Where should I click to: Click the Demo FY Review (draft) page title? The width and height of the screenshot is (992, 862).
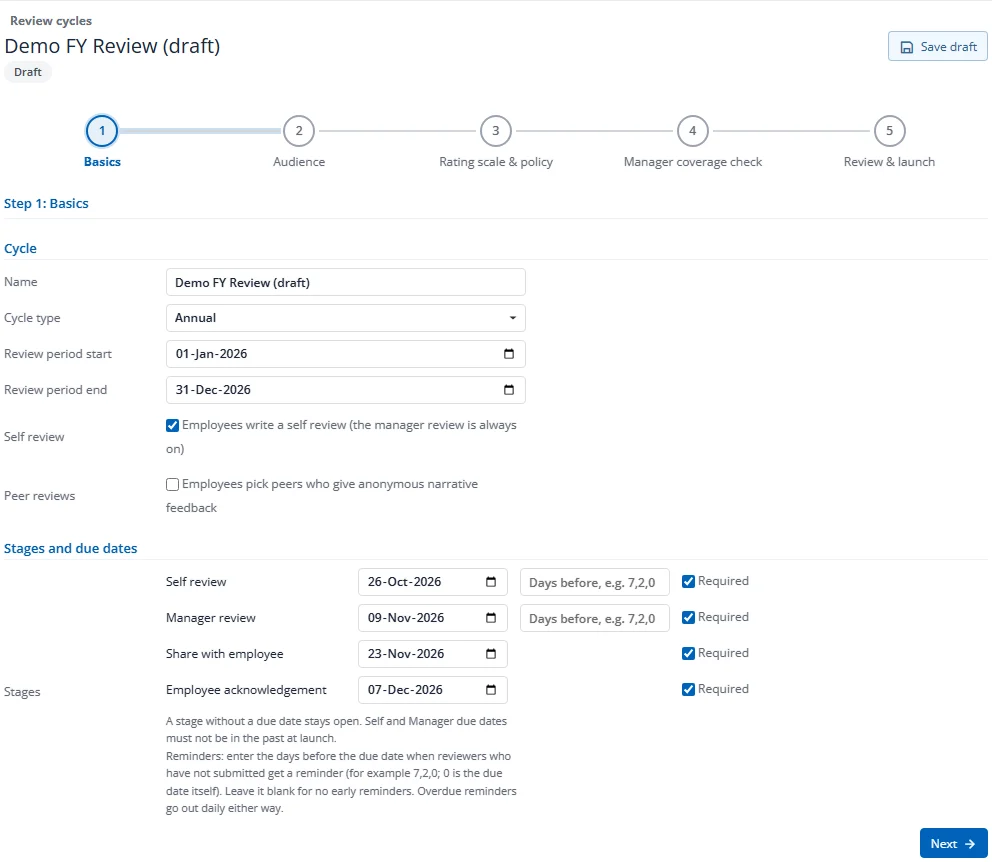113,46
